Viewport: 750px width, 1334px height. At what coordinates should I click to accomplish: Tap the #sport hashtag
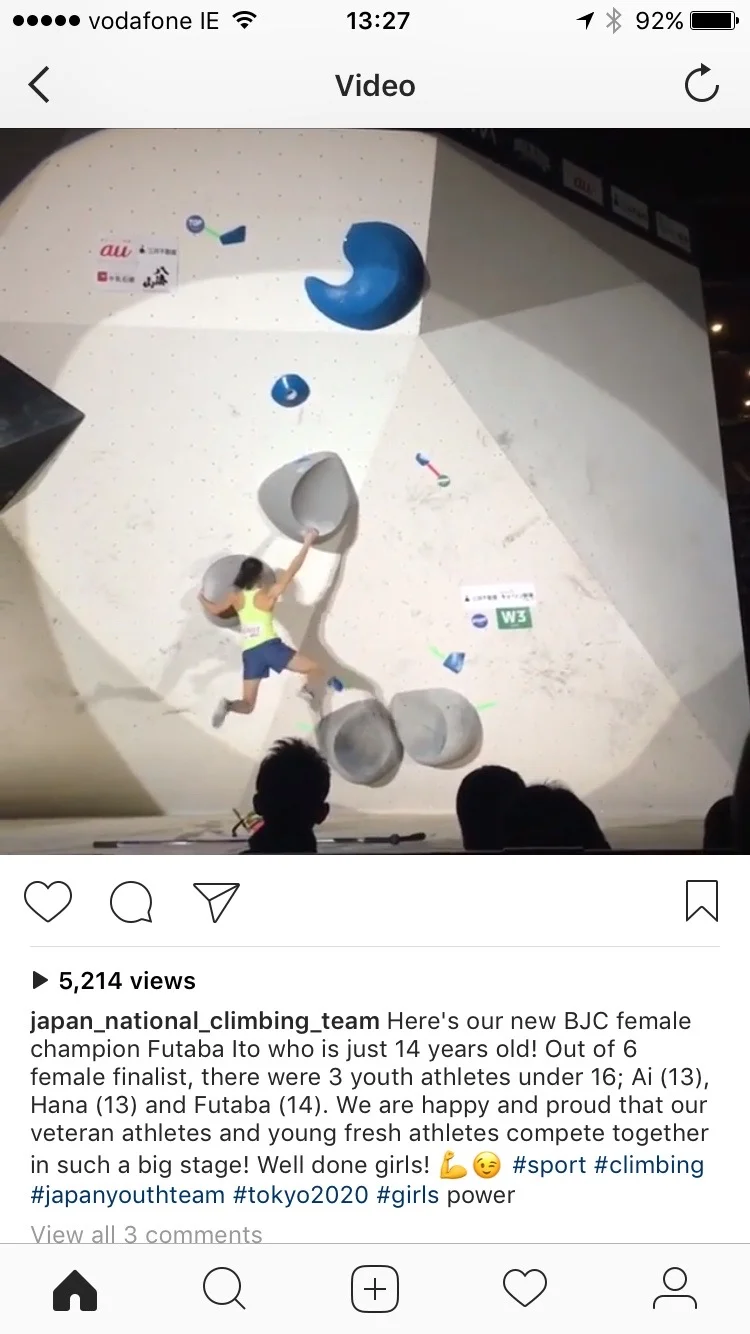[549, 1165]
